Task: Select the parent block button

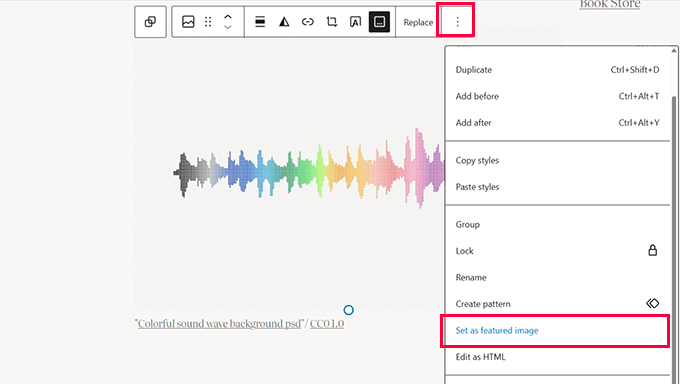Action: point(150,22)
